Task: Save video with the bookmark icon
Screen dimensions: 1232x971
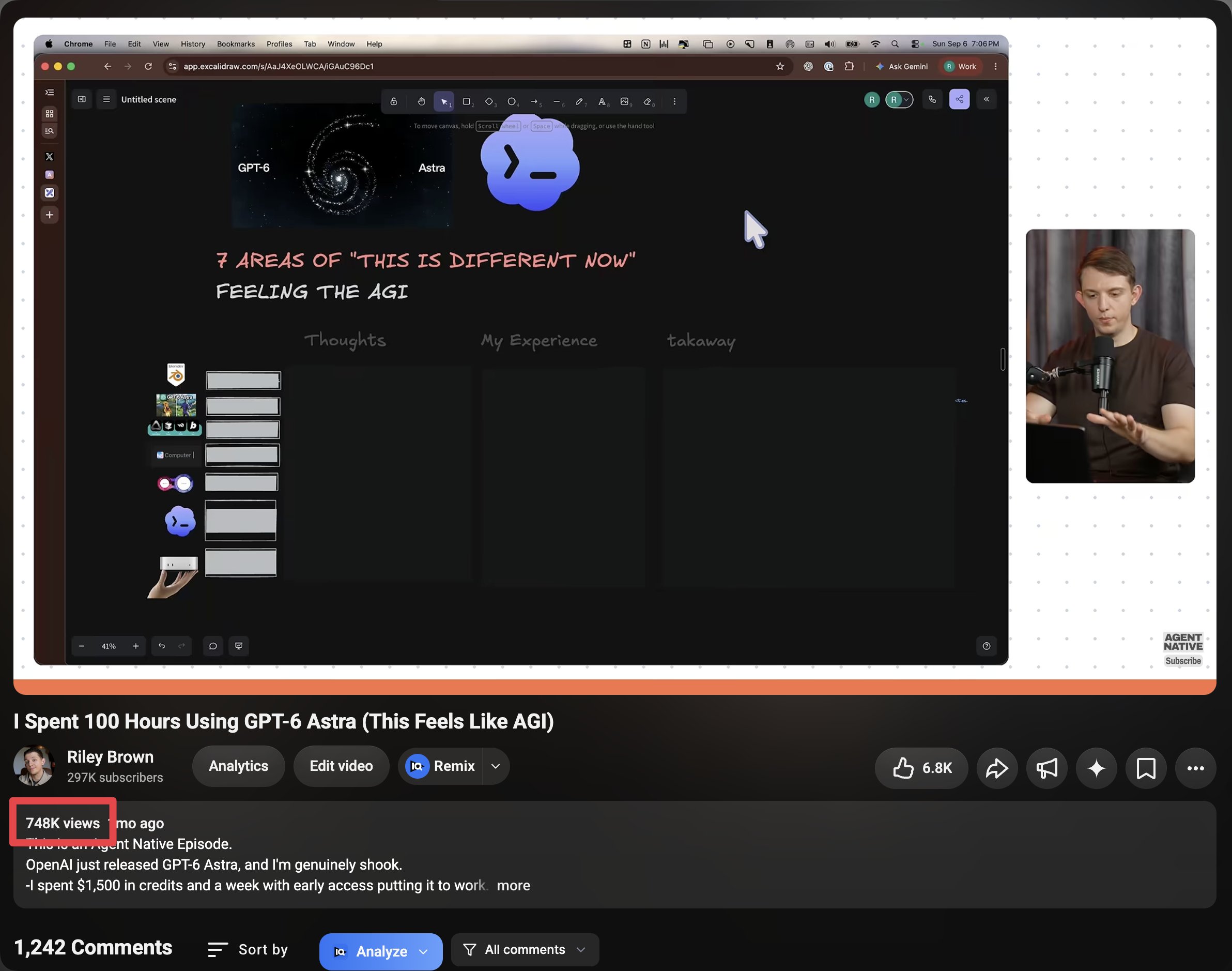Action: [1146, 768]
